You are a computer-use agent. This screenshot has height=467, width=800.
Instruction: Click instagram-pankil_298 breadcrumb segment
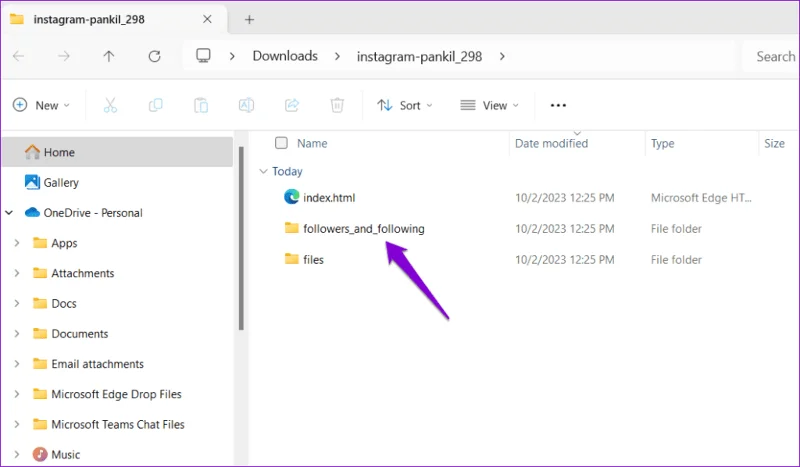(x=419, y=56)
